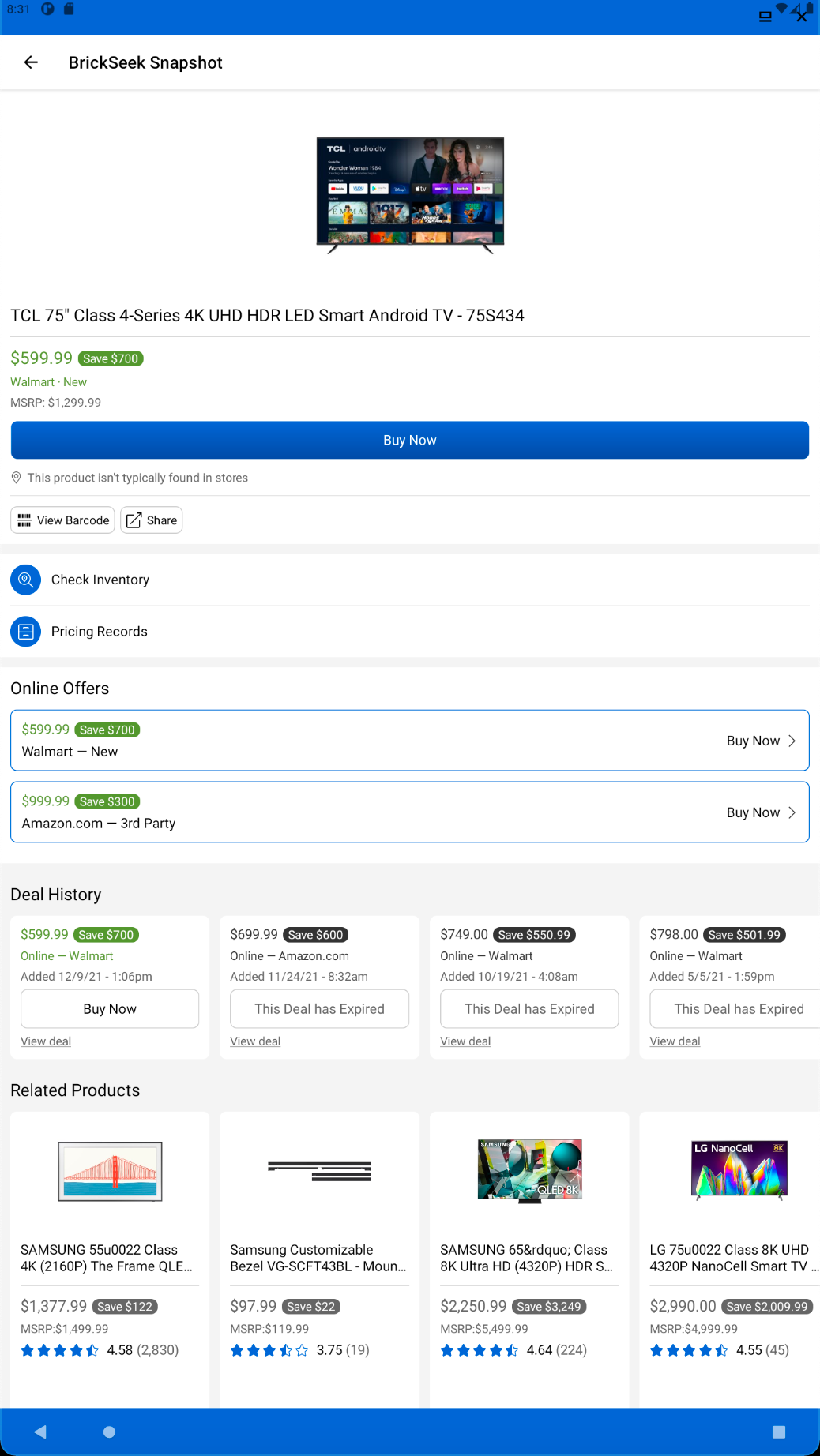Tap expired button on $699.99 deal
Viewport: 820px width, 1456px height.
pyautogui.click(x=319, y=1009)
